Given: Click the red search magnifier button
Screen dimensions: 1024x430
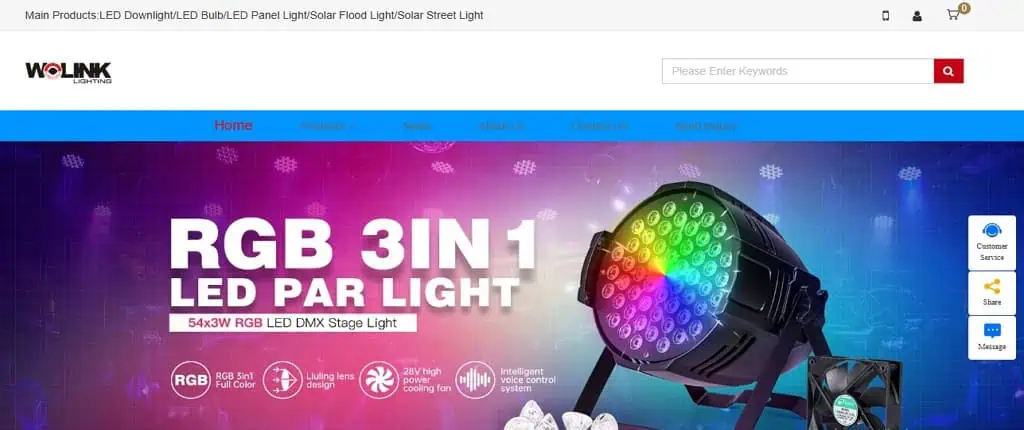Looking at the screenshot, I should click(x=948, y=71).
